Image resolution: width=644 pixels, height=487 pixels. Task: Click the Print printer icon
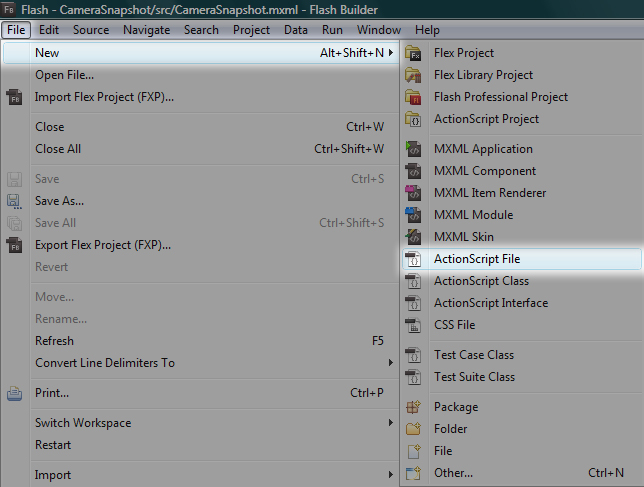(x=15, y=393)
